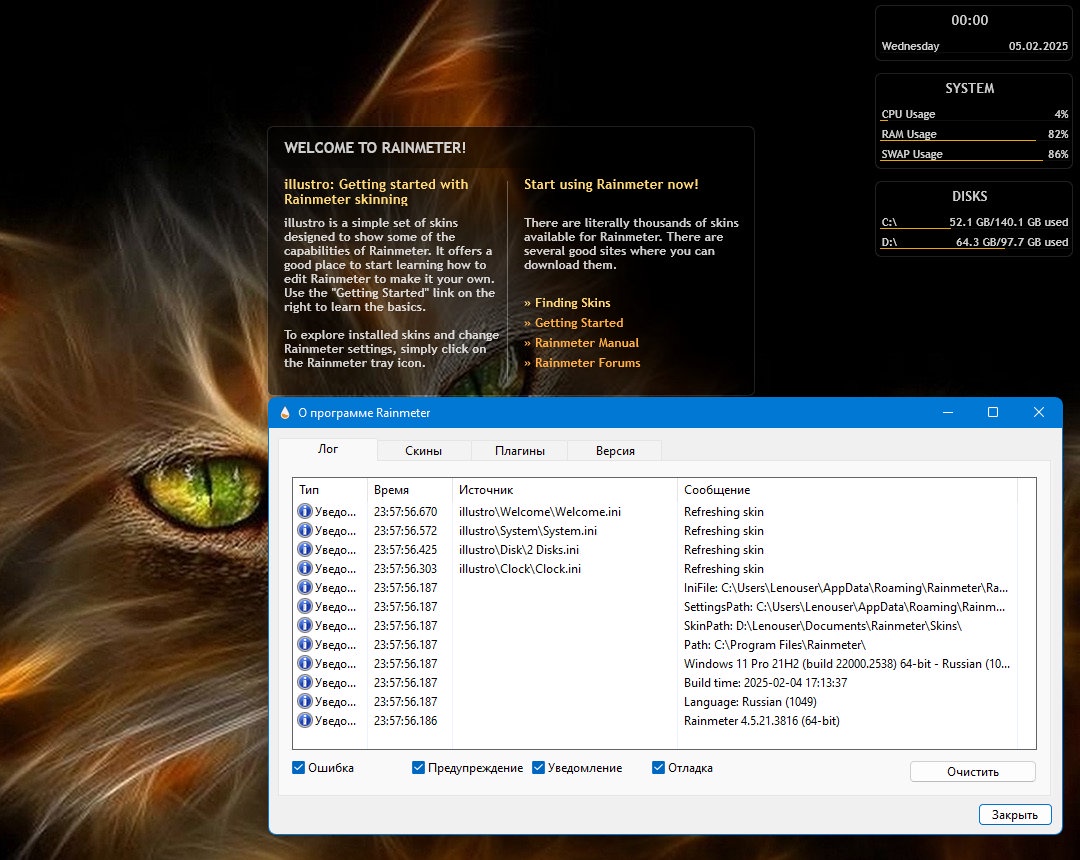
Task: Disable the Уведомление filter checkbox
Action: [x=539, y=768]
